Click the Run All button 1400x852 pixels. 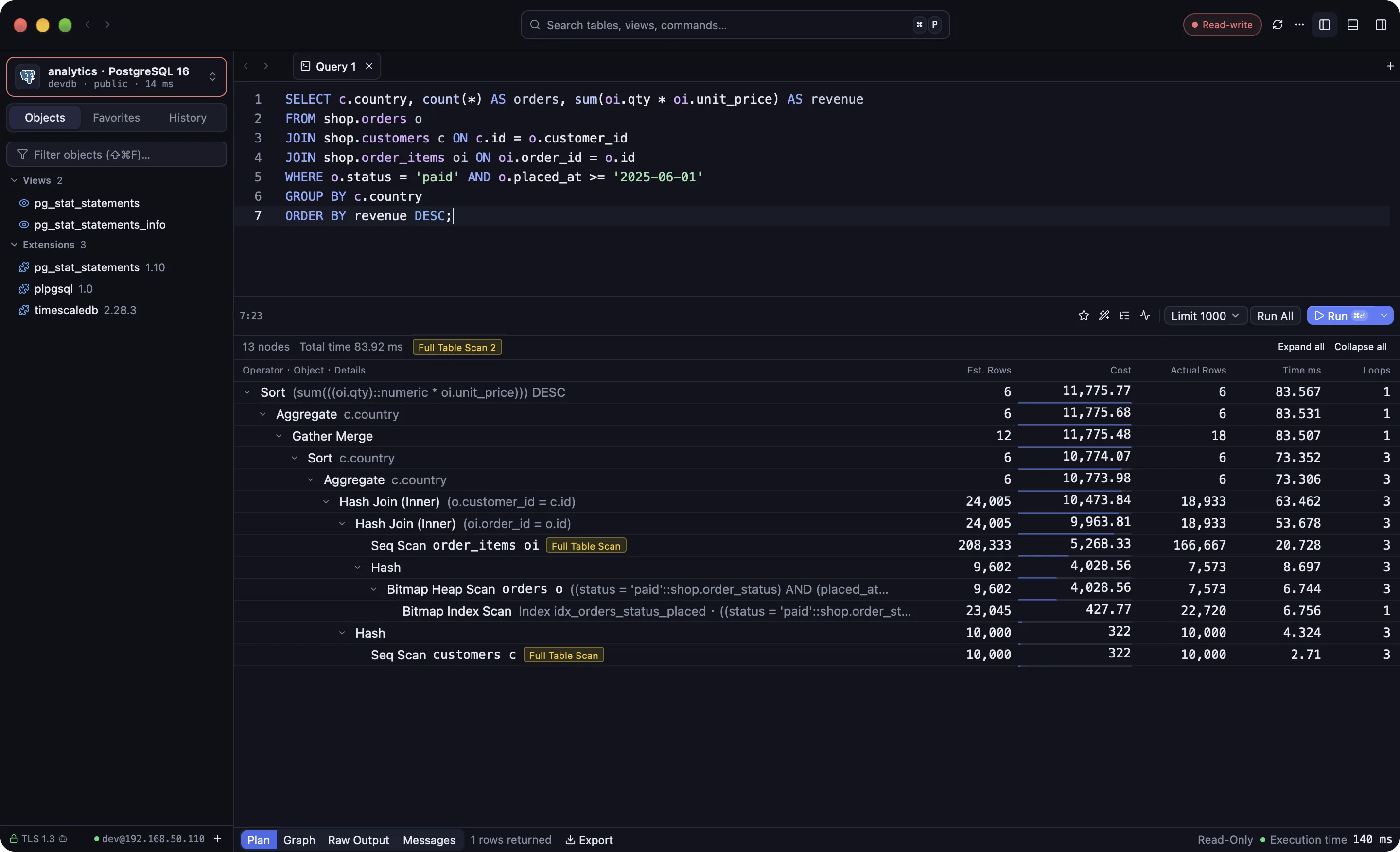pos(1275,316)
